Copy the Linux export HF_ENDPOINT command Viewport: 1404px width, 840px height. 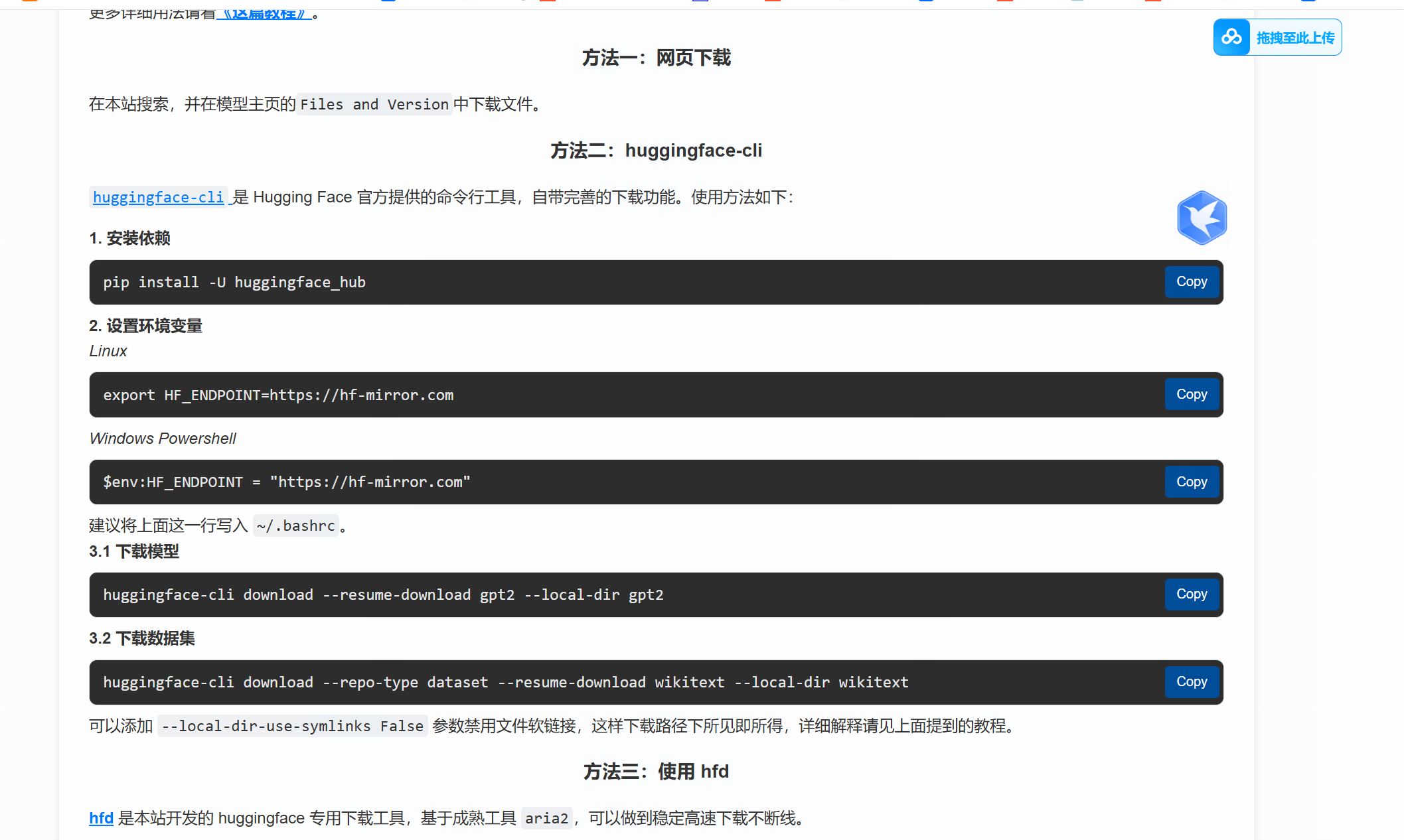click(x=1191, y=395)
